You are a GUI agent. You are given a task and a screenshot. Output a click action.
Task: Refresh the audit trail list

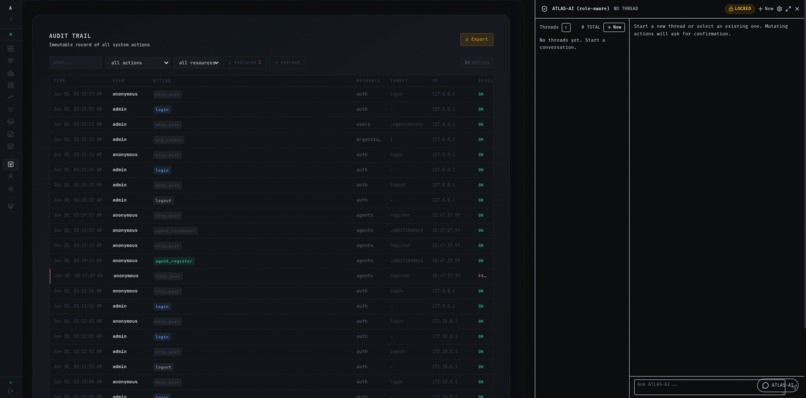pyautogui.click(x=287, y=63)
